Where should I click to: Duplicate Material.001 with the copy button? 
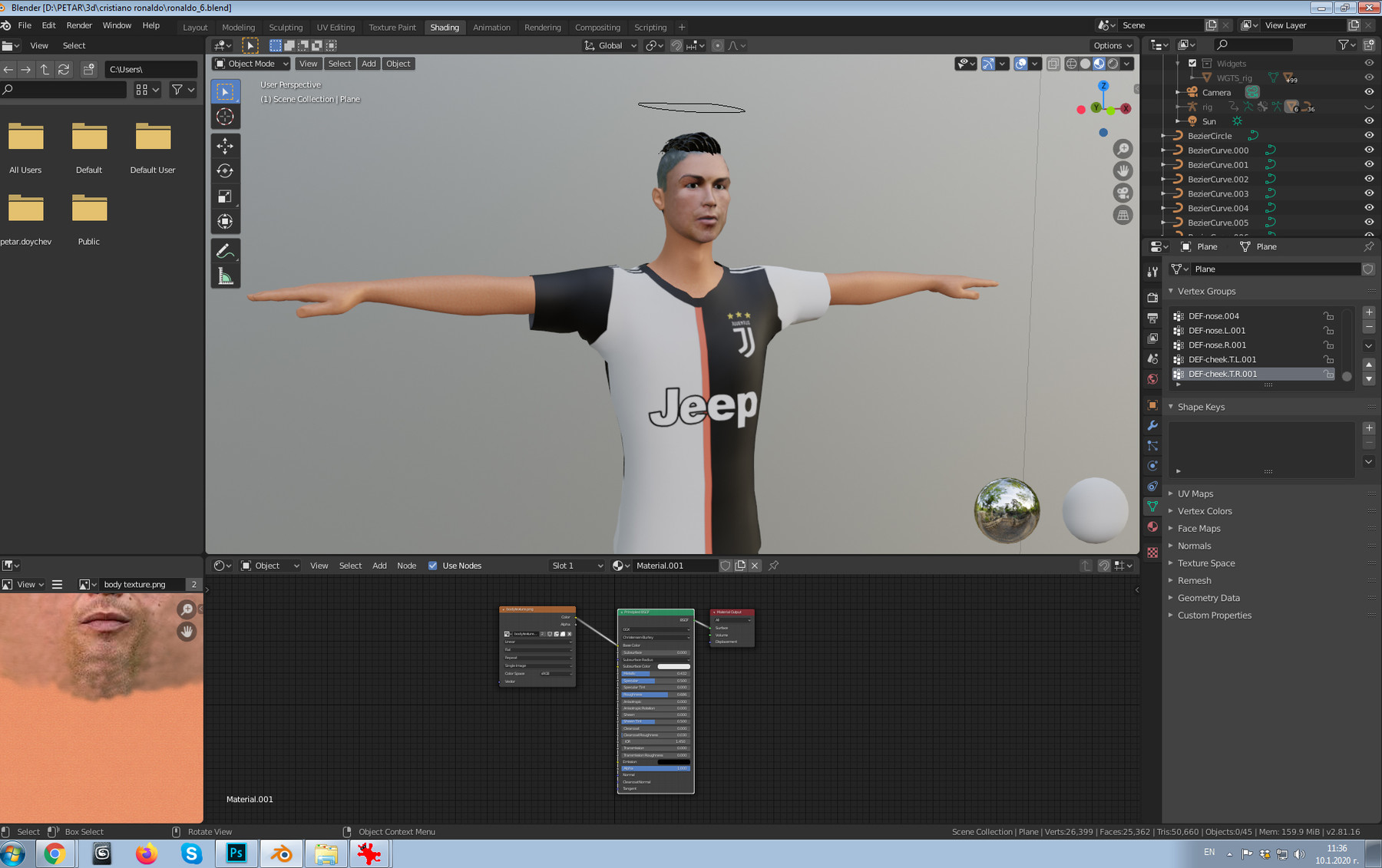click(739, 566)
